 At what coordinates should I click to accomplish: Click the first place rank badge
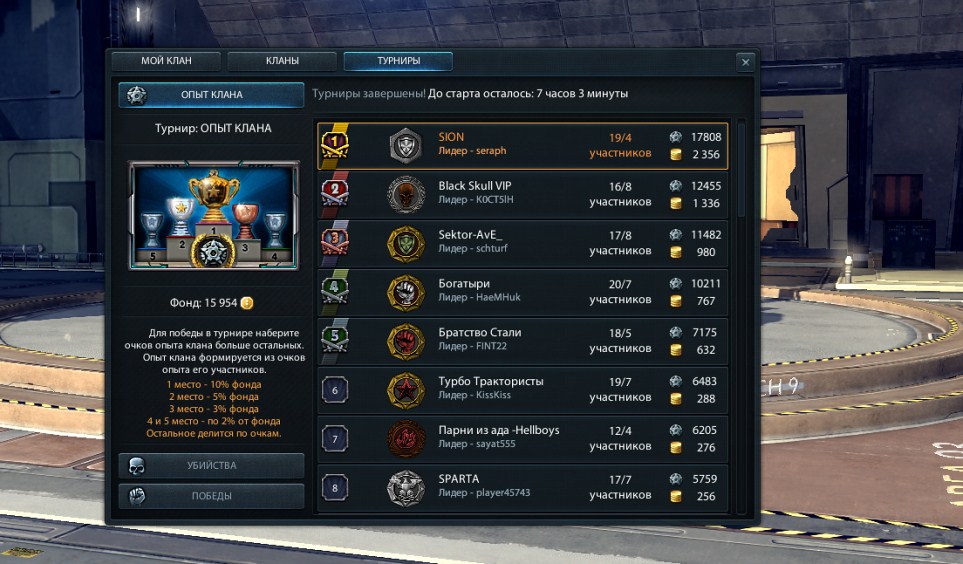pyautogui.click(x=335, y=143)
